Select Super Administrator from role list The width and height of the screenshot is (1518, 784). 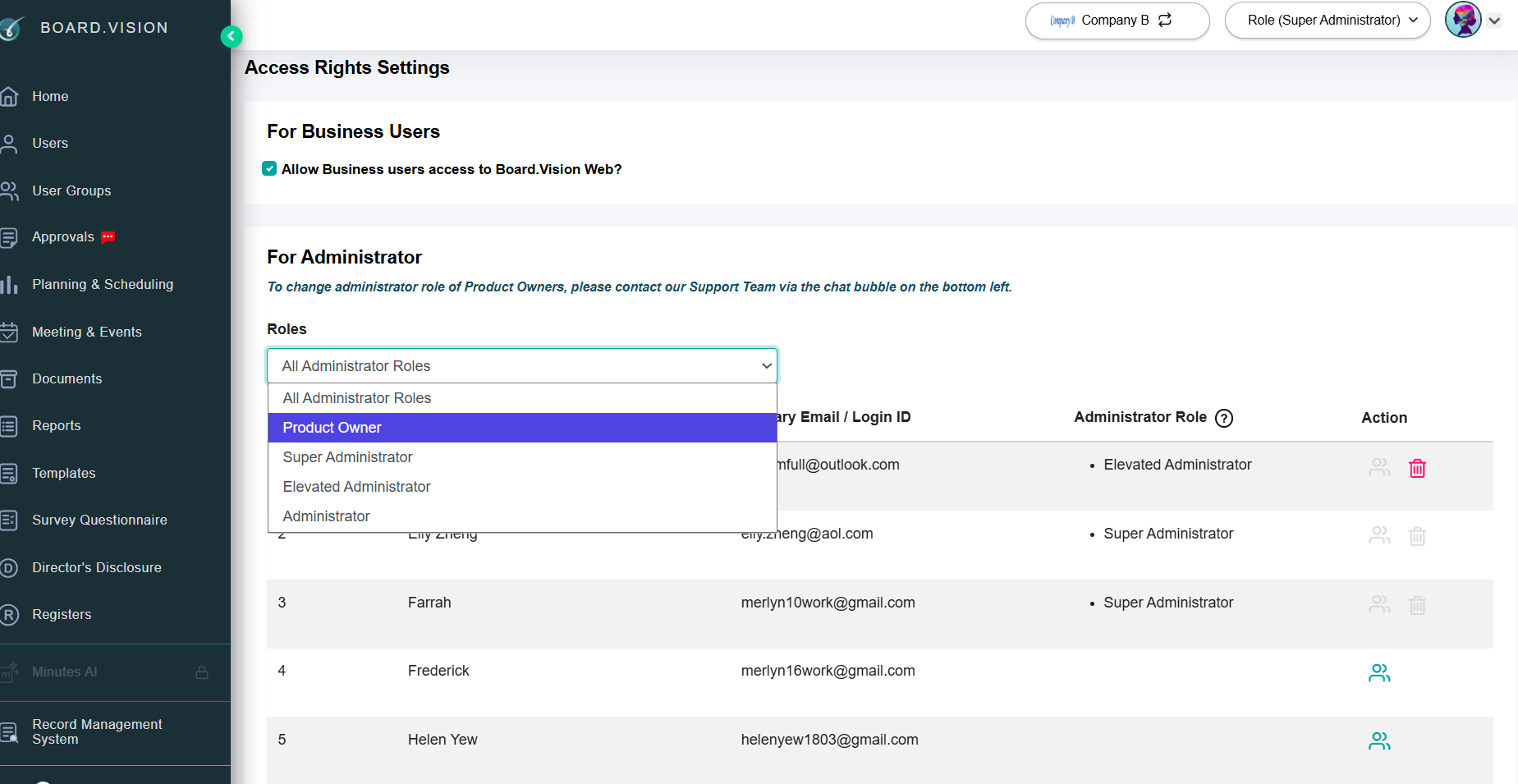tap(522, 457)
